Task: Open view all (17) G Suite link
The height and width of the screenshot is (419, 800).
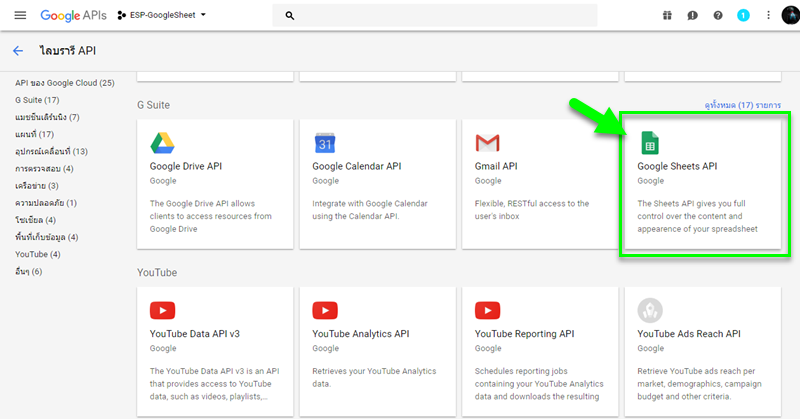Action: 742,105
